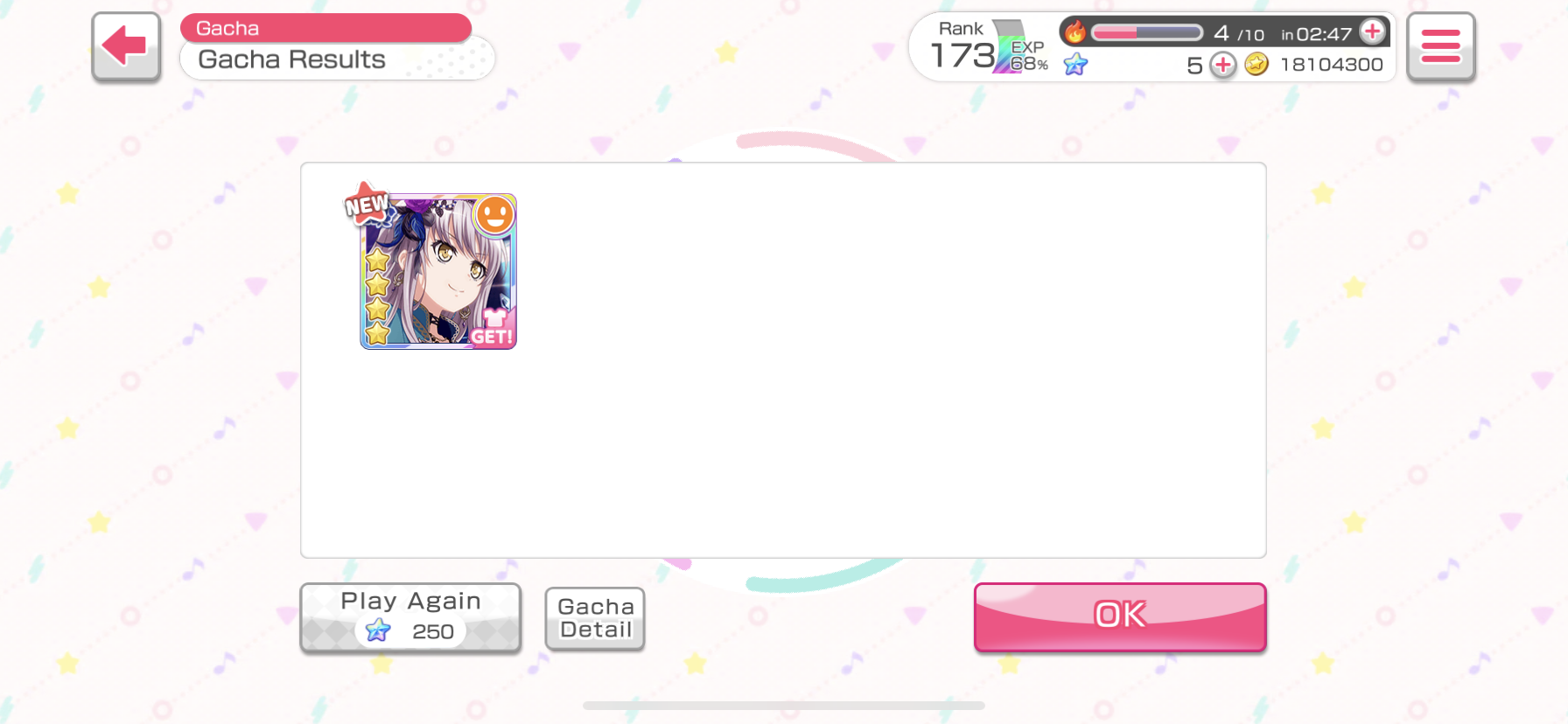Open Gacha Detail
Viewport: 1568px width, 724px height.
[x=595, y=618]
